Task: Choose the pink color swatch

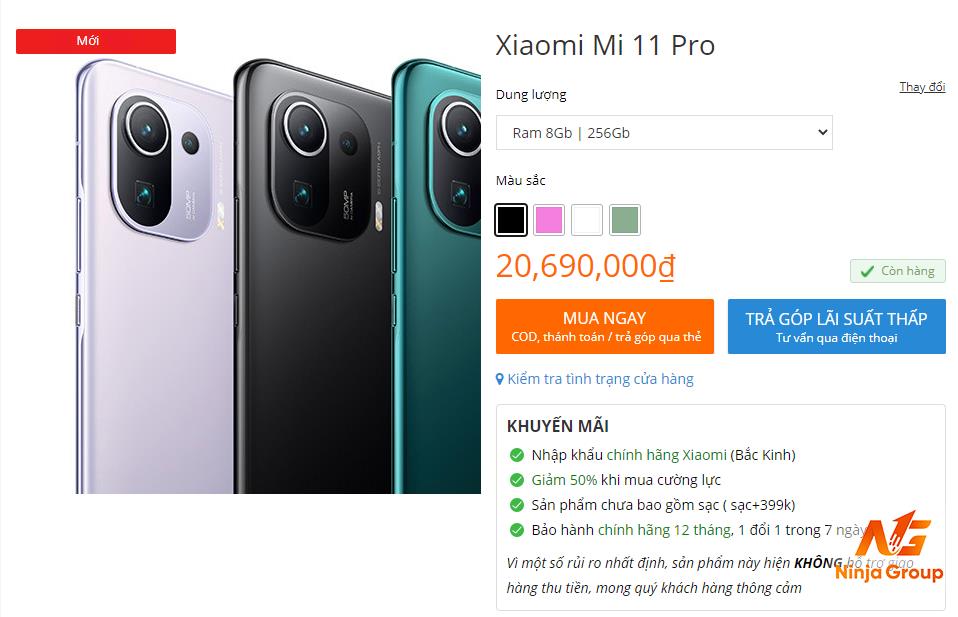Action: coord(549,220)
